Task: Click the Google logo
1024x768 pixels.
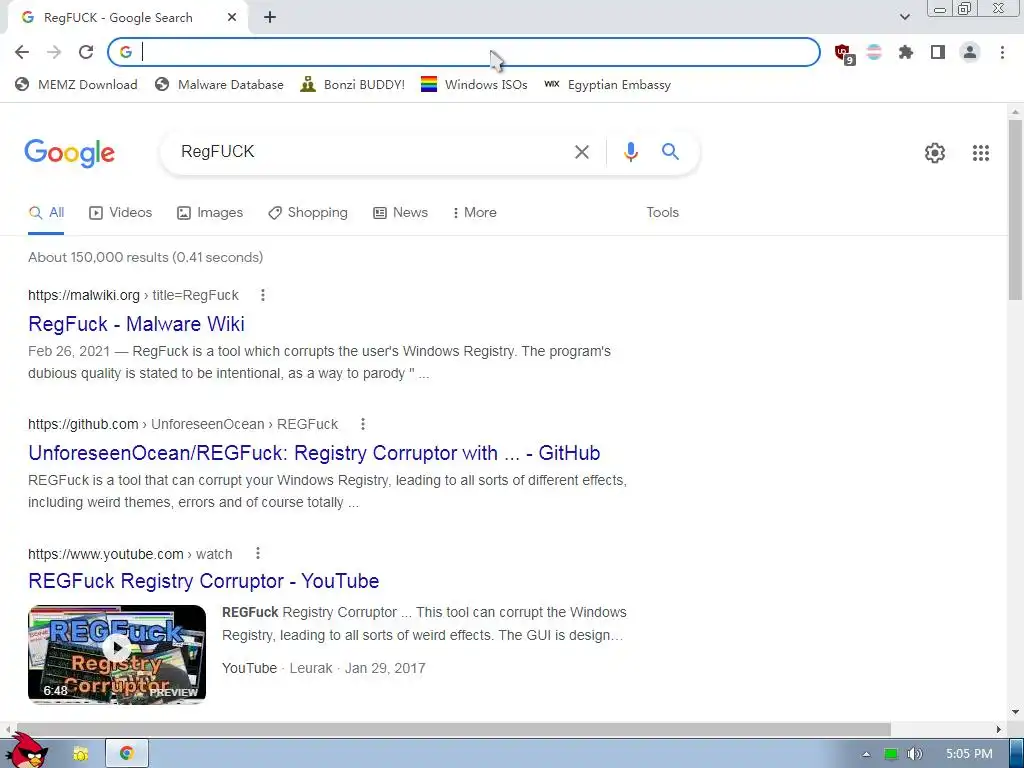Action: coord(70,153)
